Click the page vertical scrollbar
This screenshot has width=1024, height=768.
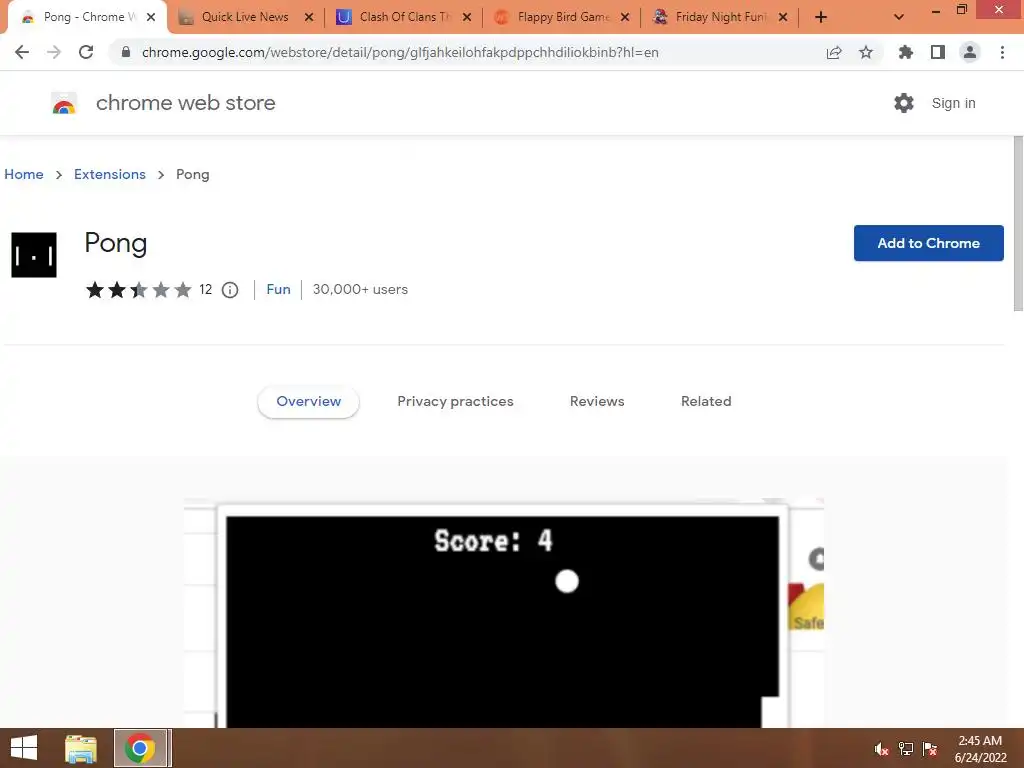1018,224
